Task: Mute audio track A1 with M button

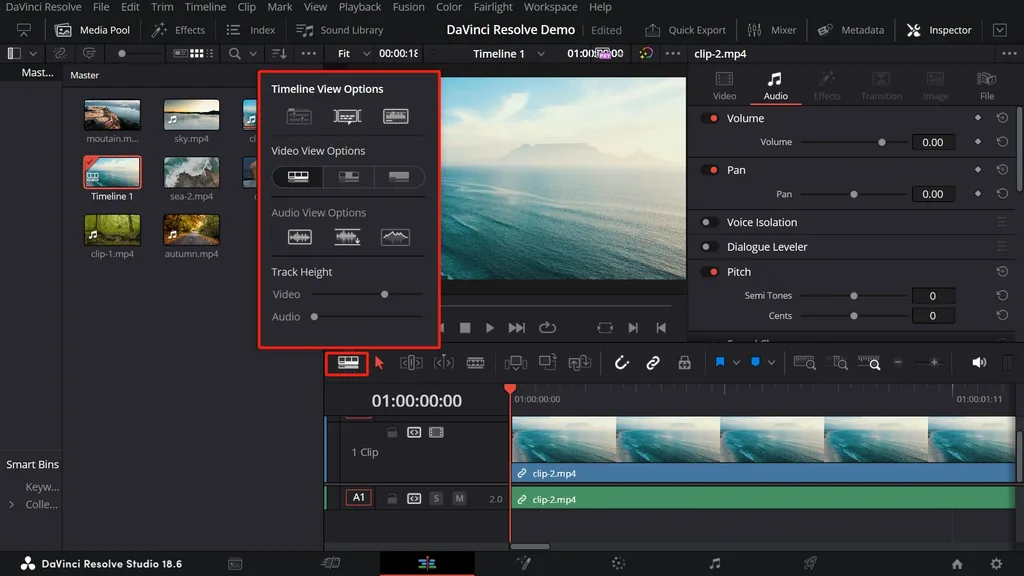Action: (x=459, y=498)
